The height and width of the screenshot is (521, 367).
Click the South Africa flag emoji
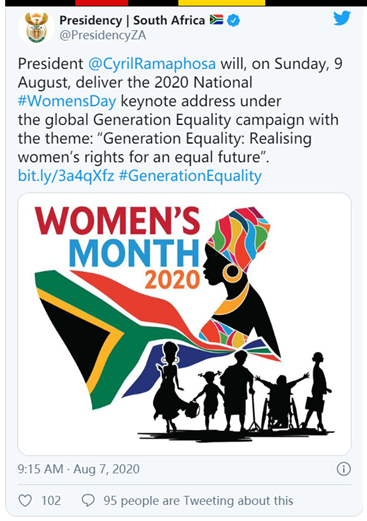216,20
